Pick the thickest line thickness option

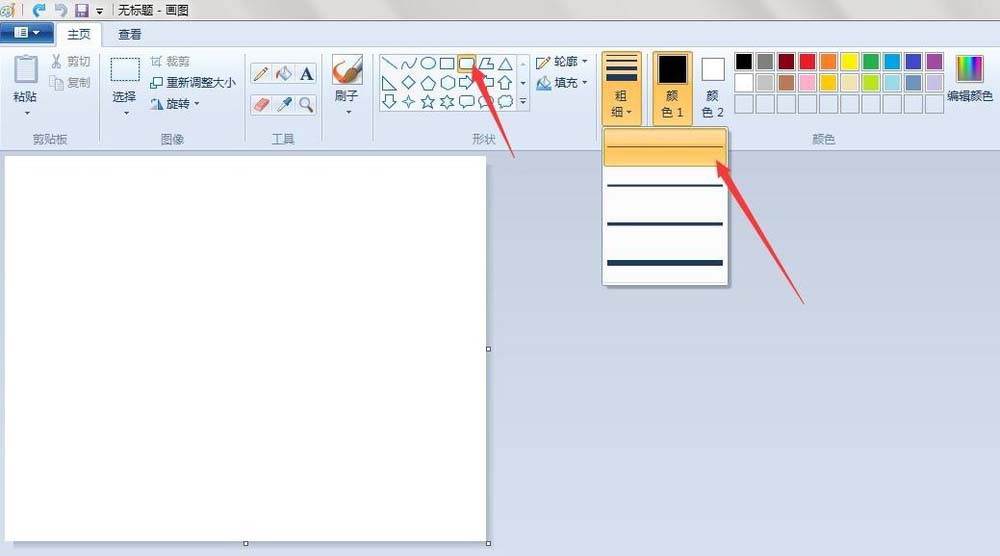665,262
